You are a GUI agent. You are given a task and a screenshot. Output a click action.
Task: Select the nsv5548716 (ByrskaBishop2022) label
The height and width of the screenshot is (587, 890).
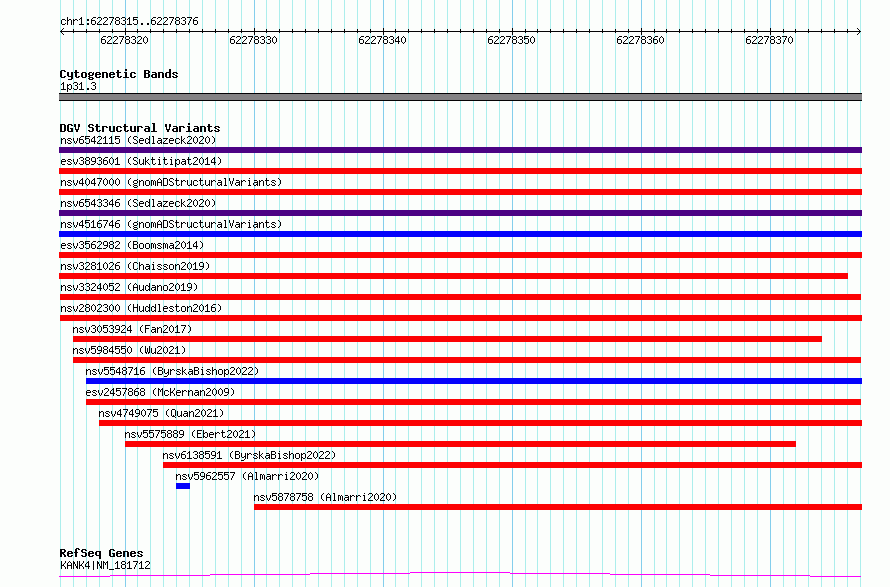coord(172,371)
